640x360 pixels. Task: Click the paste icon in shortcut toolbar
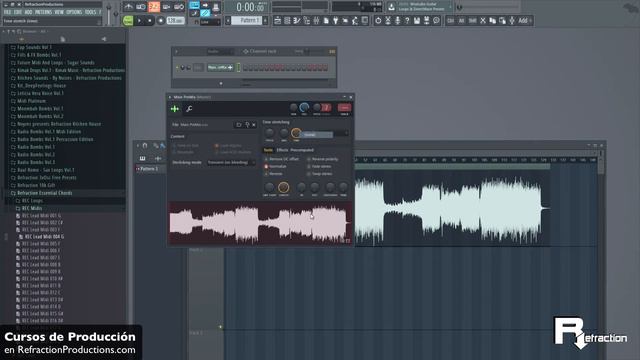click(x=502, y=20)
